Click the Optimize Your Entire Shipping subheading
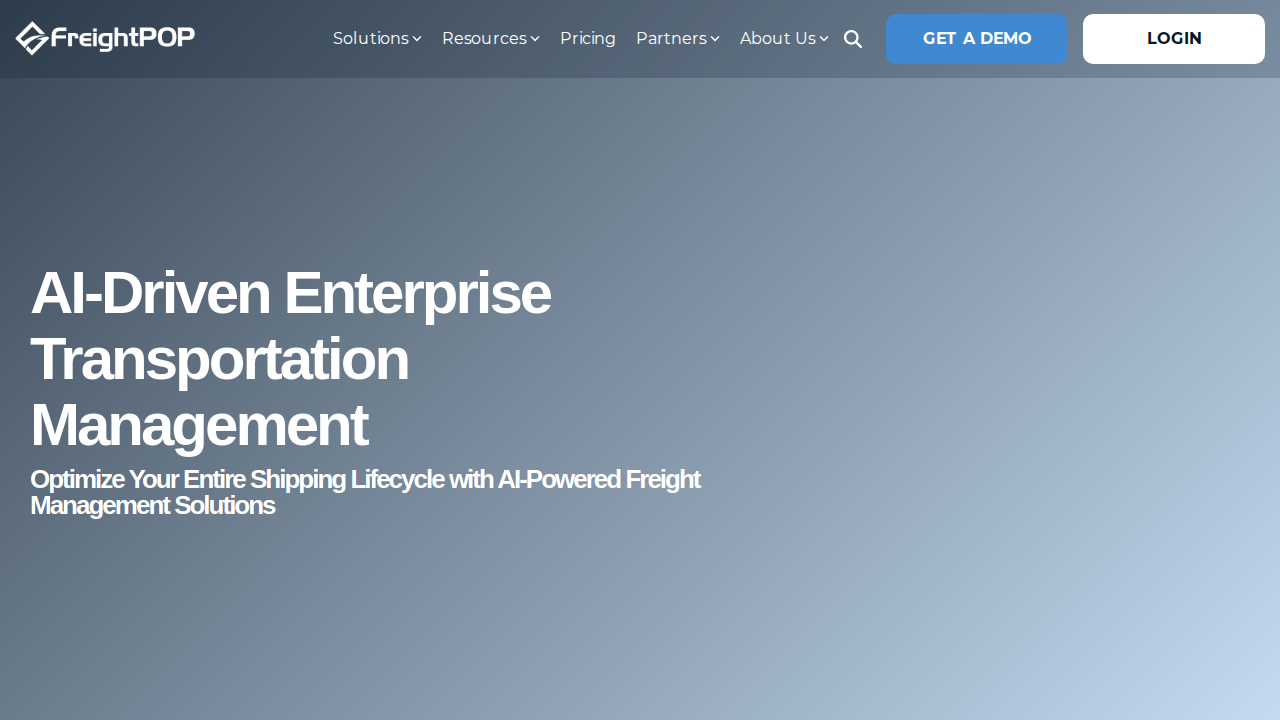 pos(365,492)
